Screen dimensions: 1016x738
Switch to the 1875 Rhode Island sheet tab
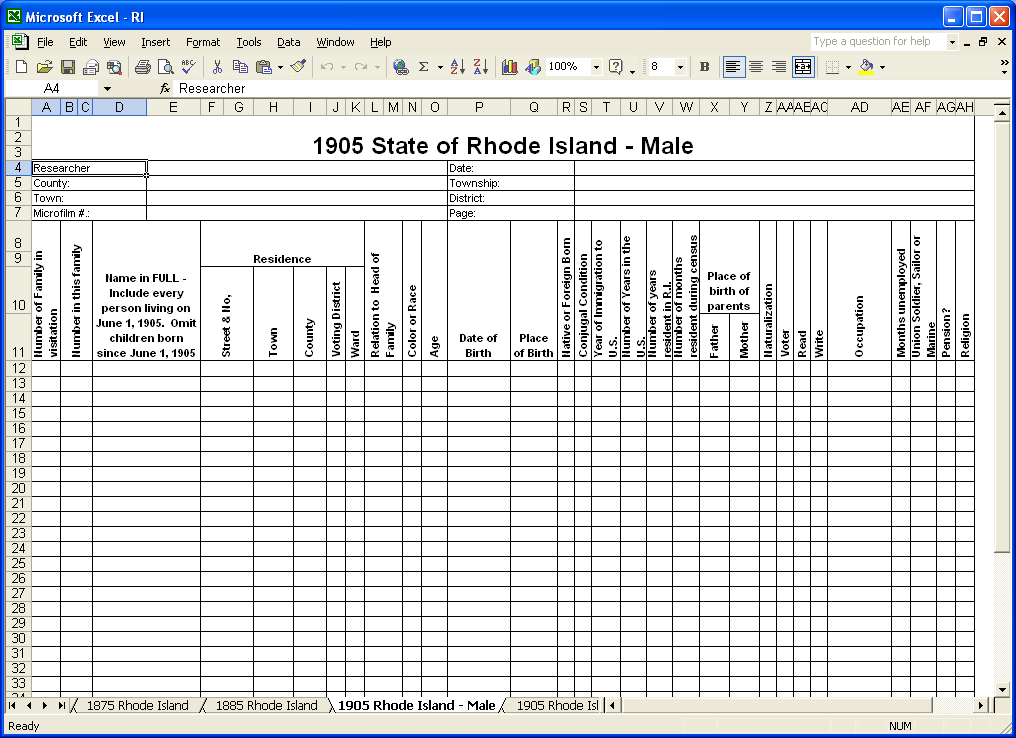[137, 705]
